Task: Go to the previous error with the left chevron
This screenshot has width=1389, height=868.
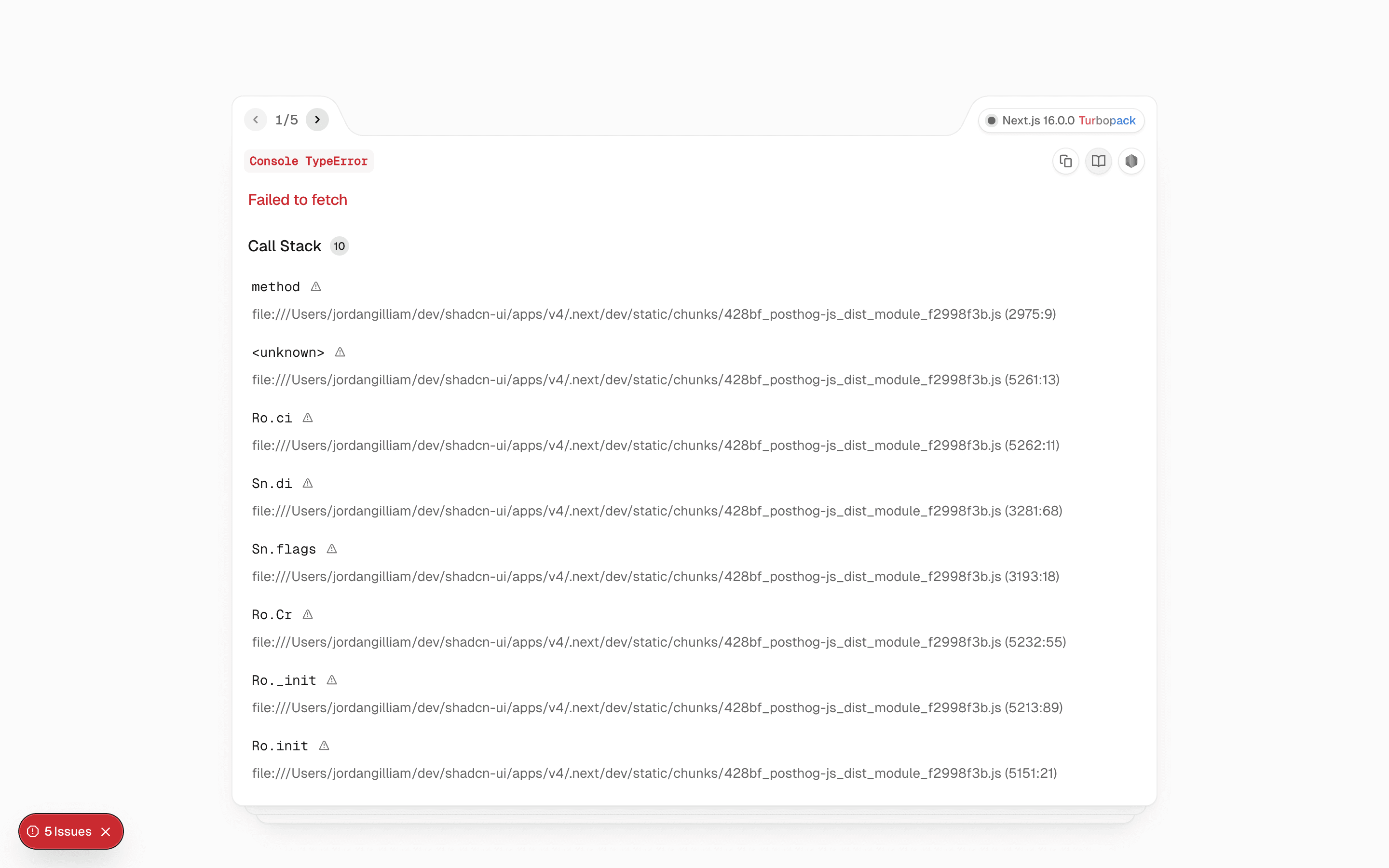Action: (x=256, y=120)
